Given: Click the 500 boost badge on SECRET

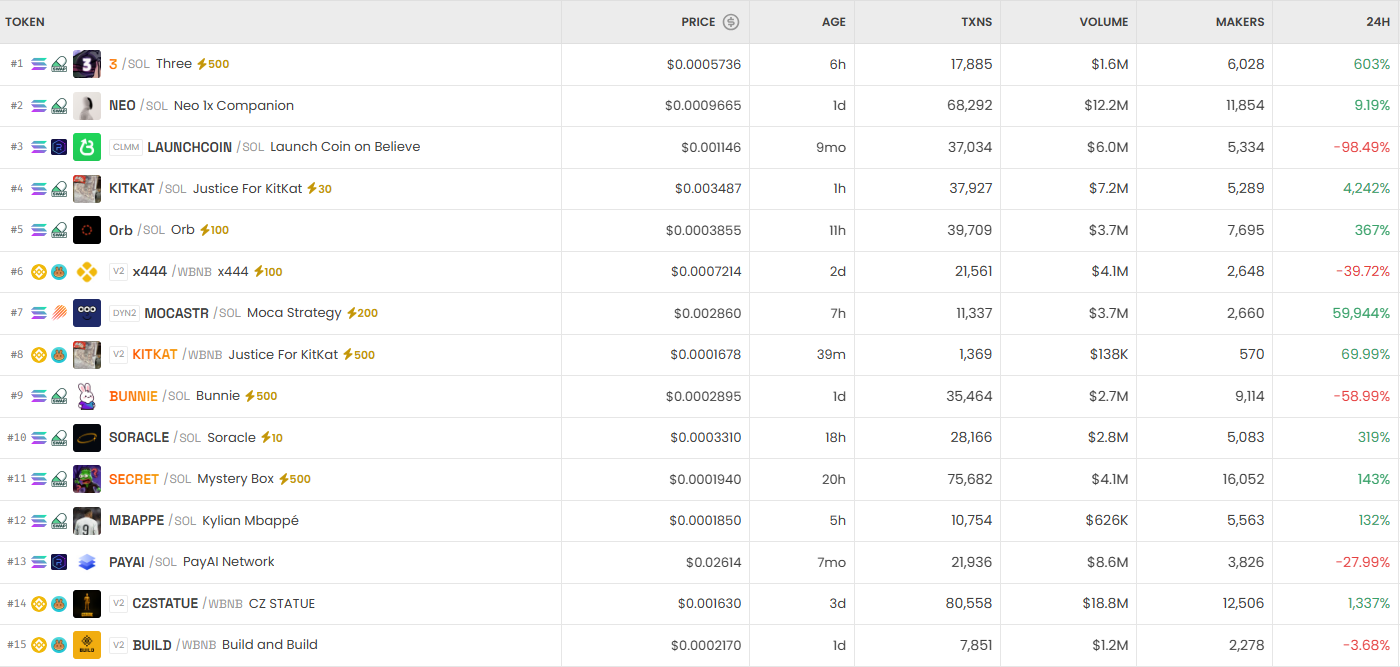Looking at the screenshot, I should (x=295, y=479).
